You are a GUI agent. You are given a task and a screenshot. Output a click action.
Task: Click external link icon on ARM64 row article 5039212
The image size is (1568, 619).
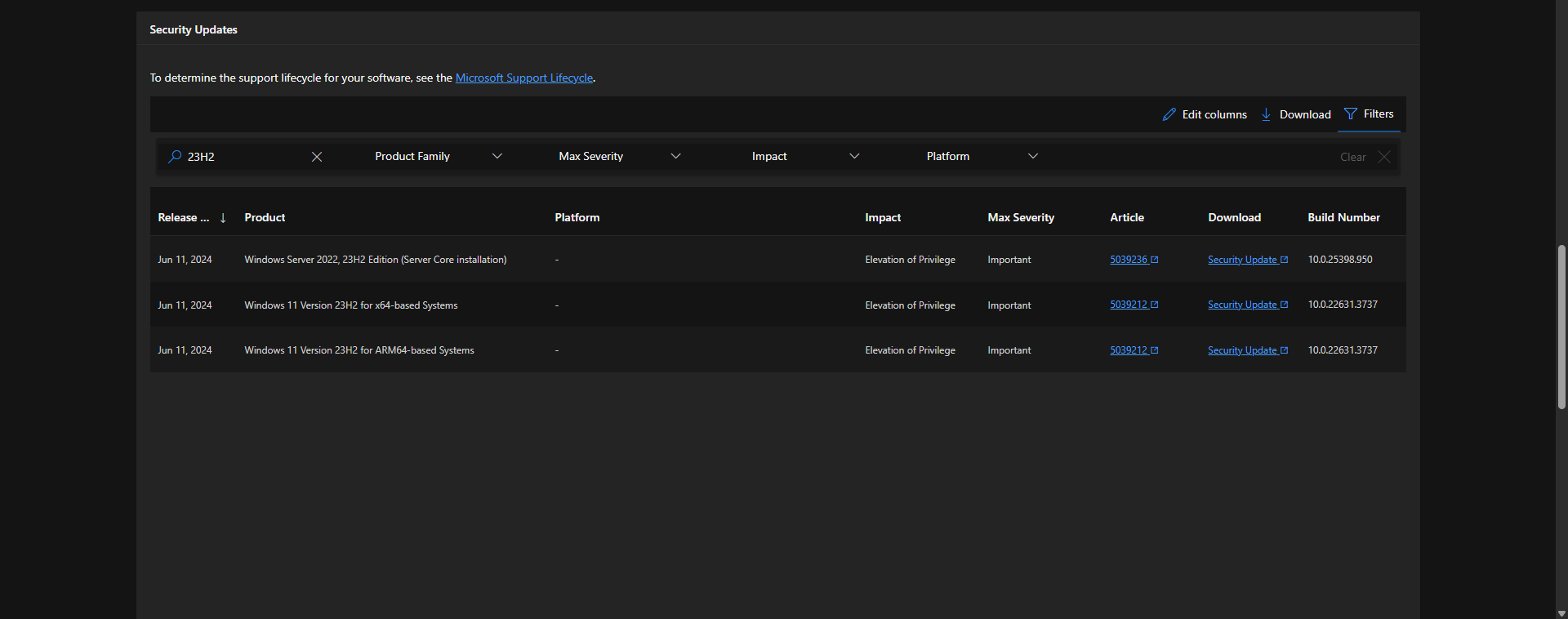(1155, 350)
